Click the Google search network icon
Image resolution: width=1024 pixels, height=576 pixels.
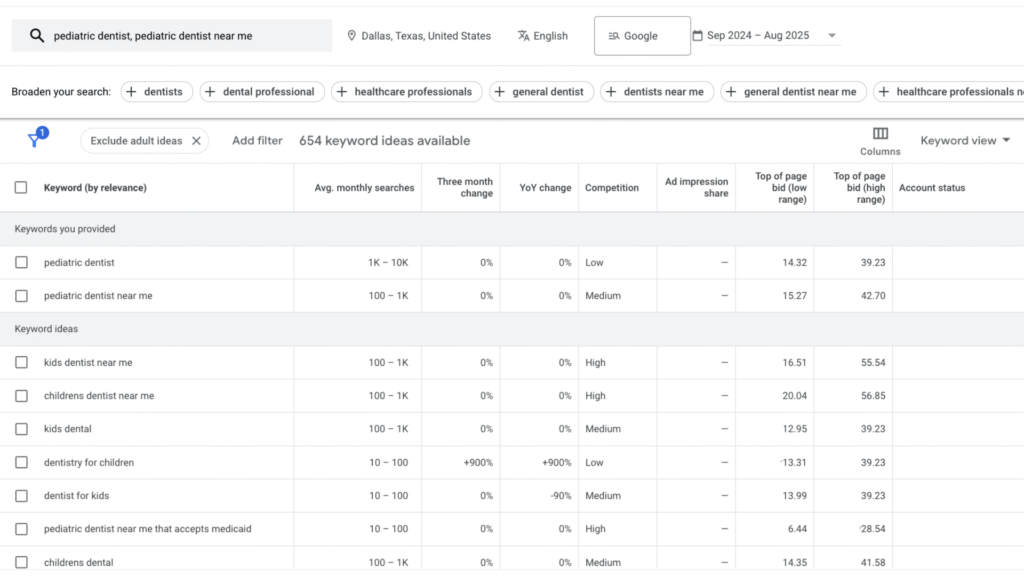tap(614, 36)
